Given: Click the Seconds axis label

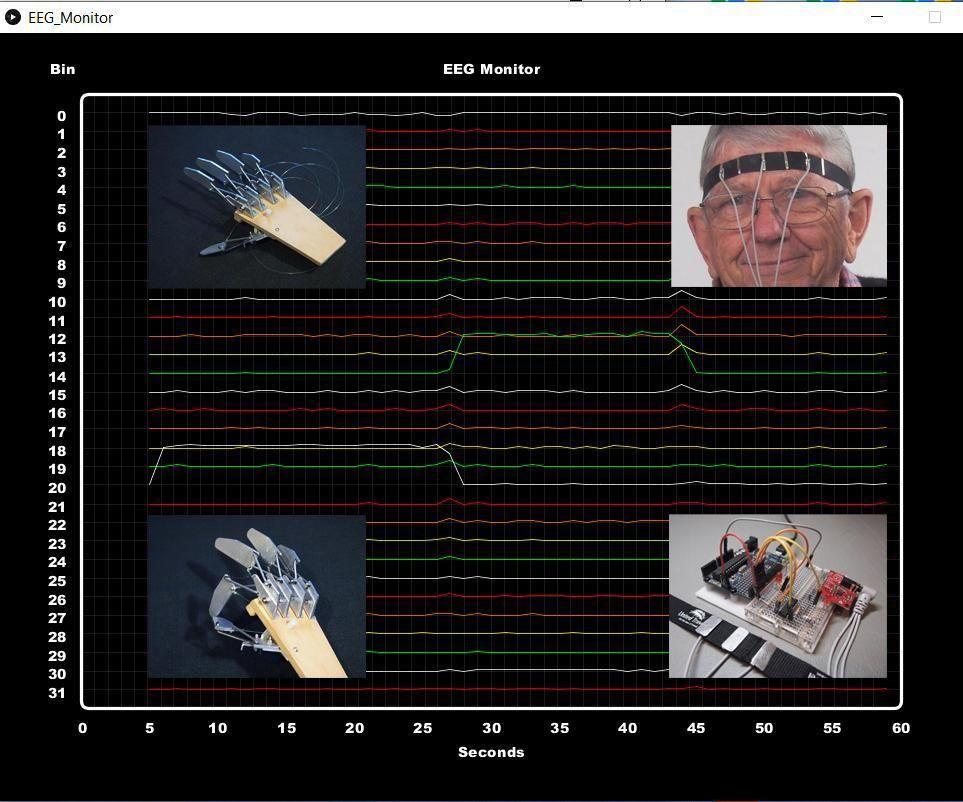Looking at the screenshot, I should pos(491,752).
